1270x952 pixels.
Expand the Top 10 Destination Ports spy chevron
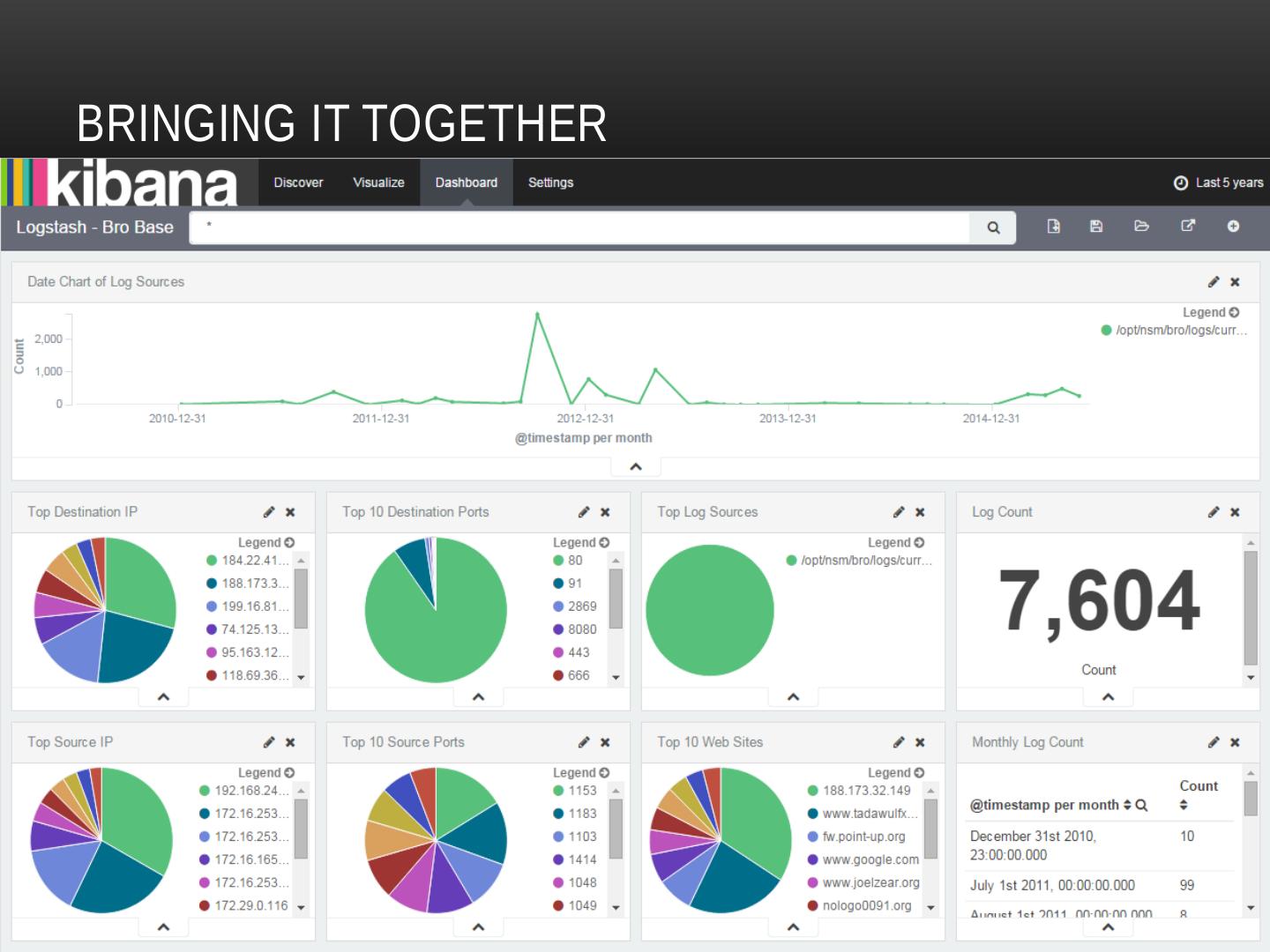(x=478, y=697)
